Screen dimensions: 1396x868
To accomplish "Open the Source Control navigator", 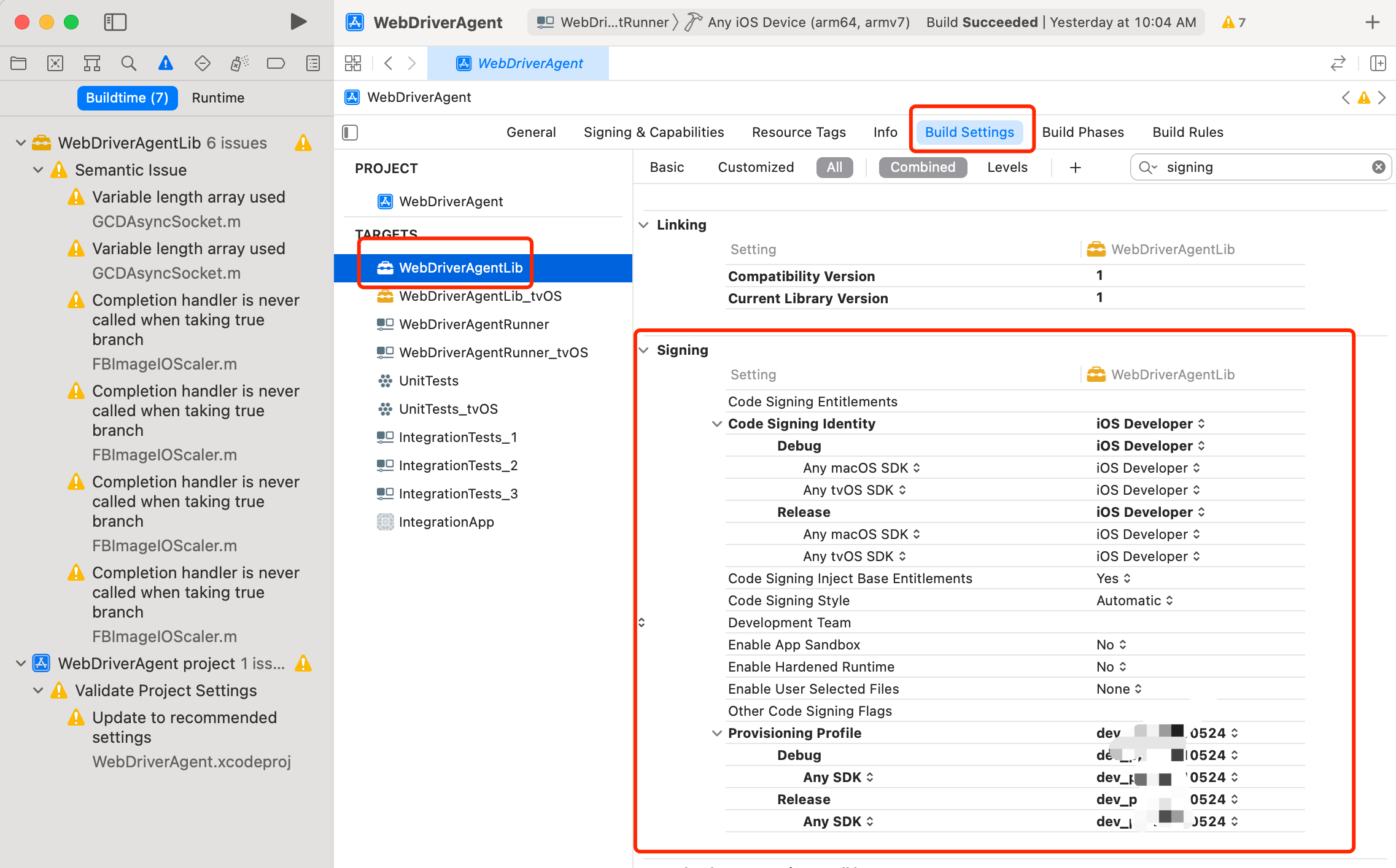I will (55, 63).
